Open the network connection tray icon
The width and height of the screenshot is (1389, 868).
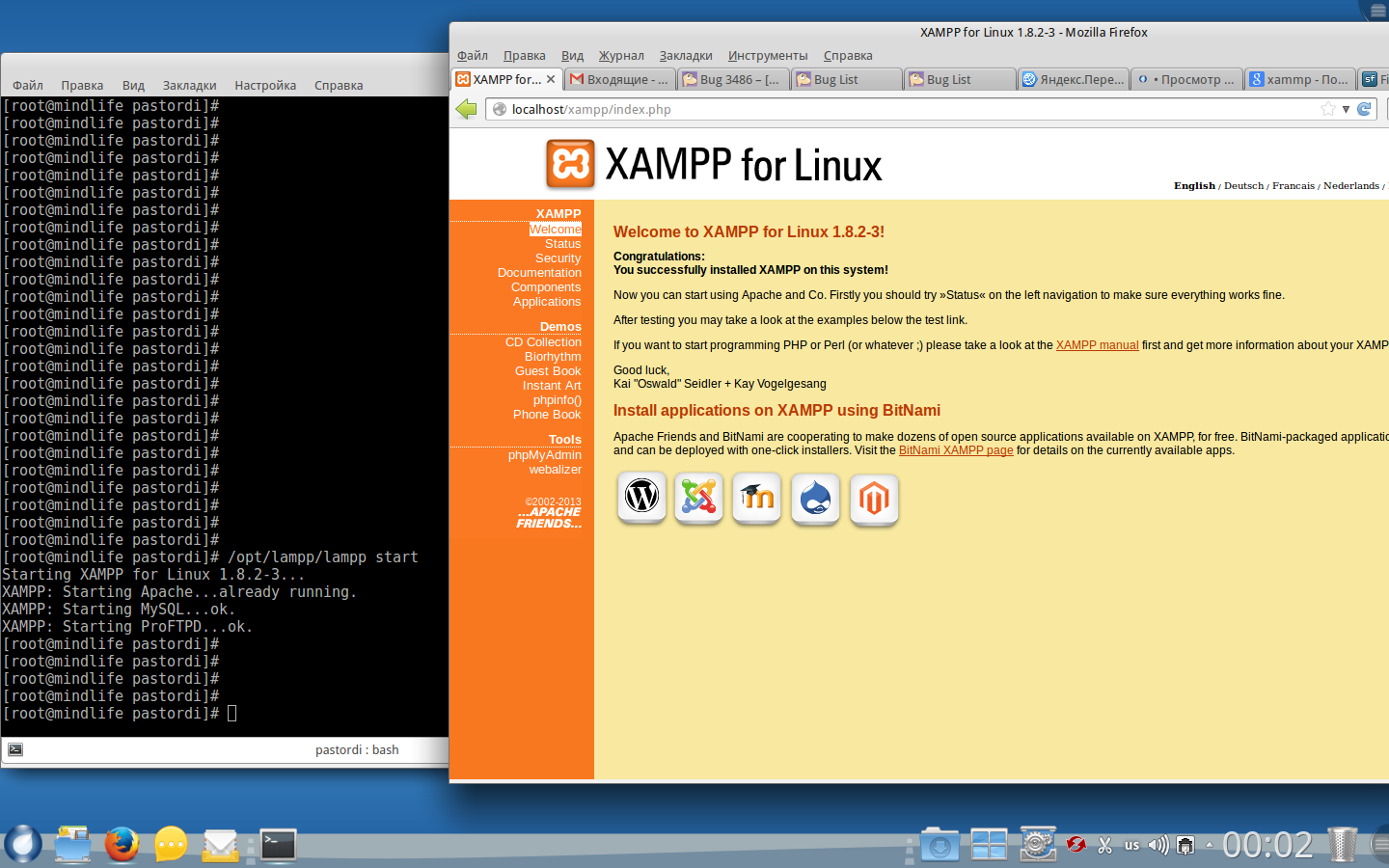coord(1186,846)
